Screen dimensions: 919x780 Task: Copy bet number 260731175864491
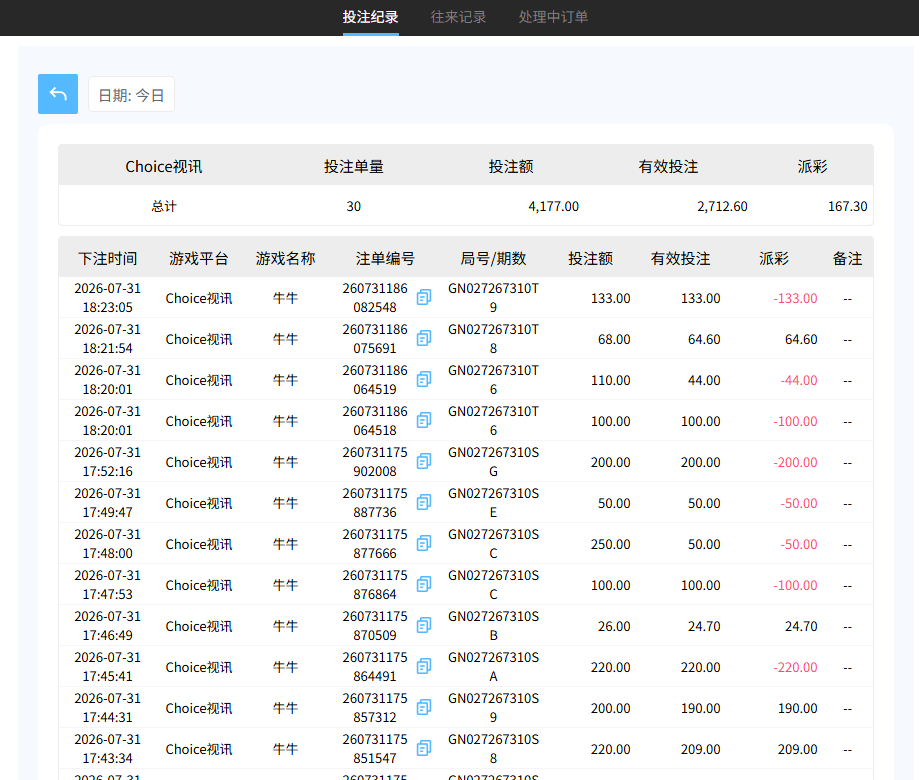point(424,667)
